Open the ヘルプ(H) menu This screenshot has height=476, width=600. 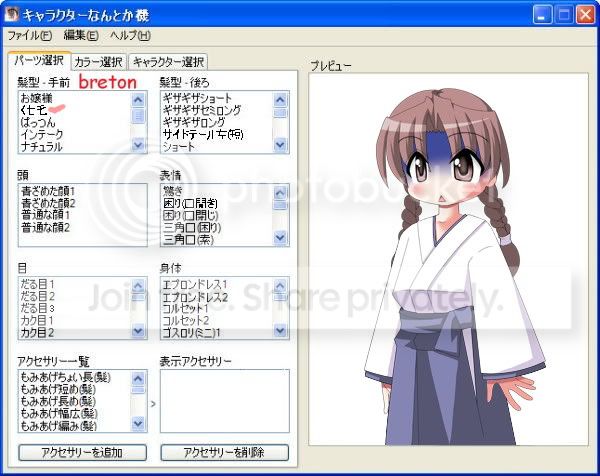pos(130,36)
